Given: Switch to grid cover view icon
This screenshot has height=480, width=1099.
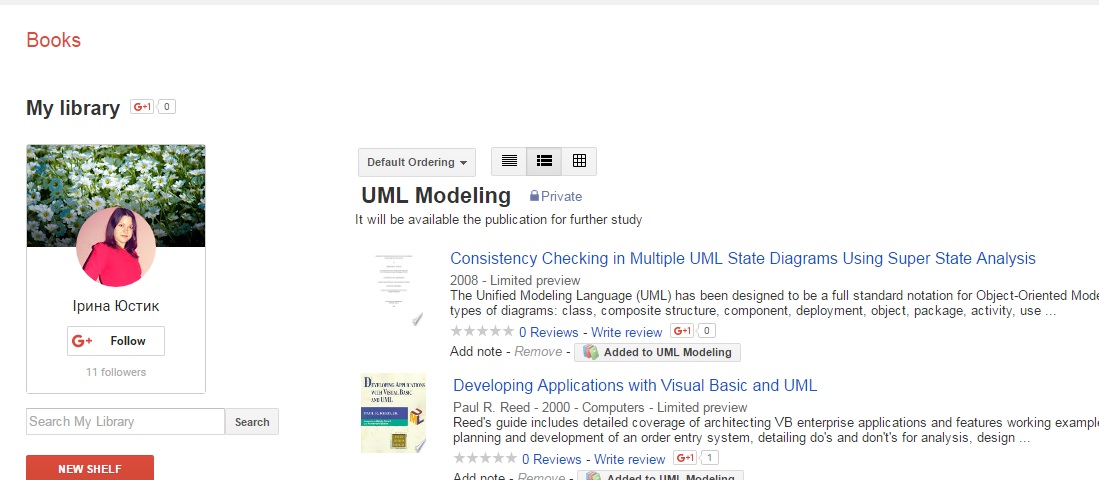Looking at the screenshot, I should click(579, 161).
